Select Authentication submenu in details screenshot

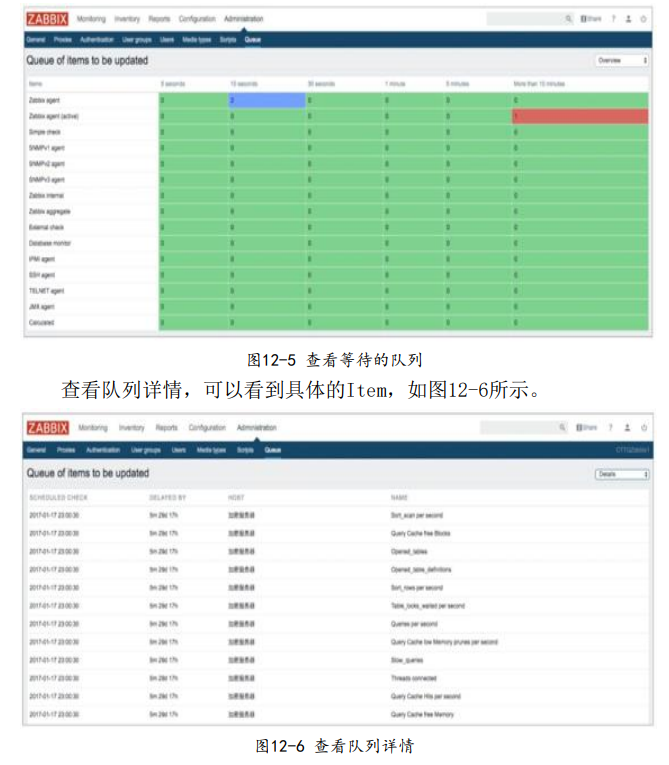pos(103,450)
